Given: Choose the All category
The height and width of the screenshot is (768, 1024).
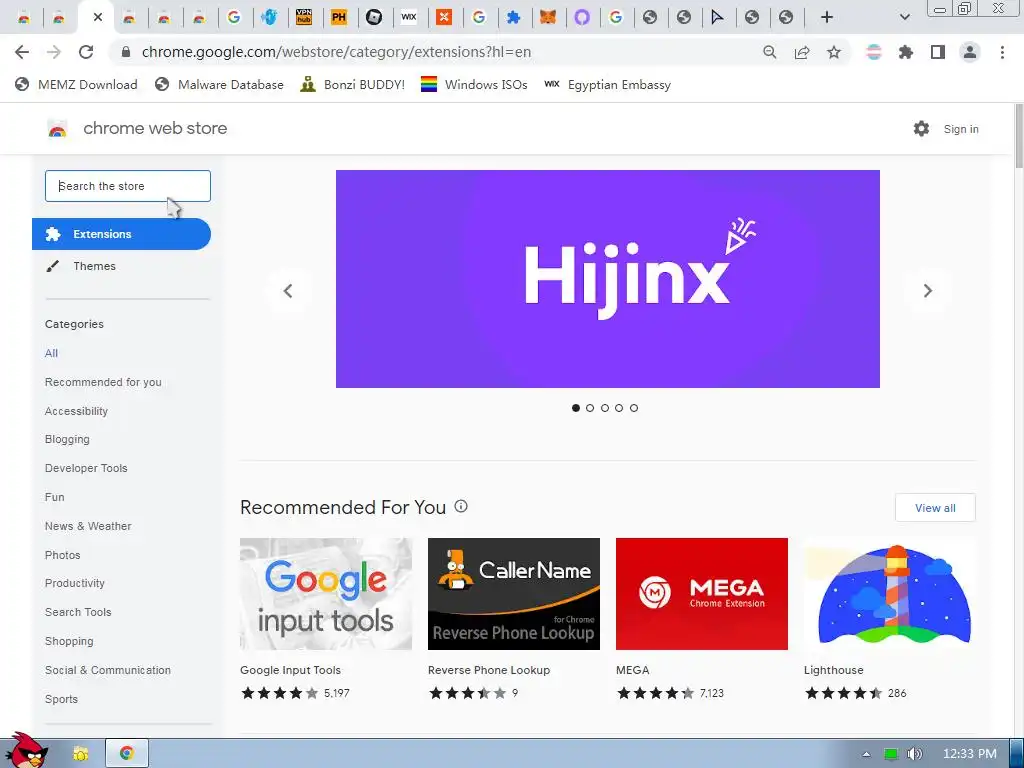Looking at the screenshot, I should pyautogui.click(x=51, y=353).
